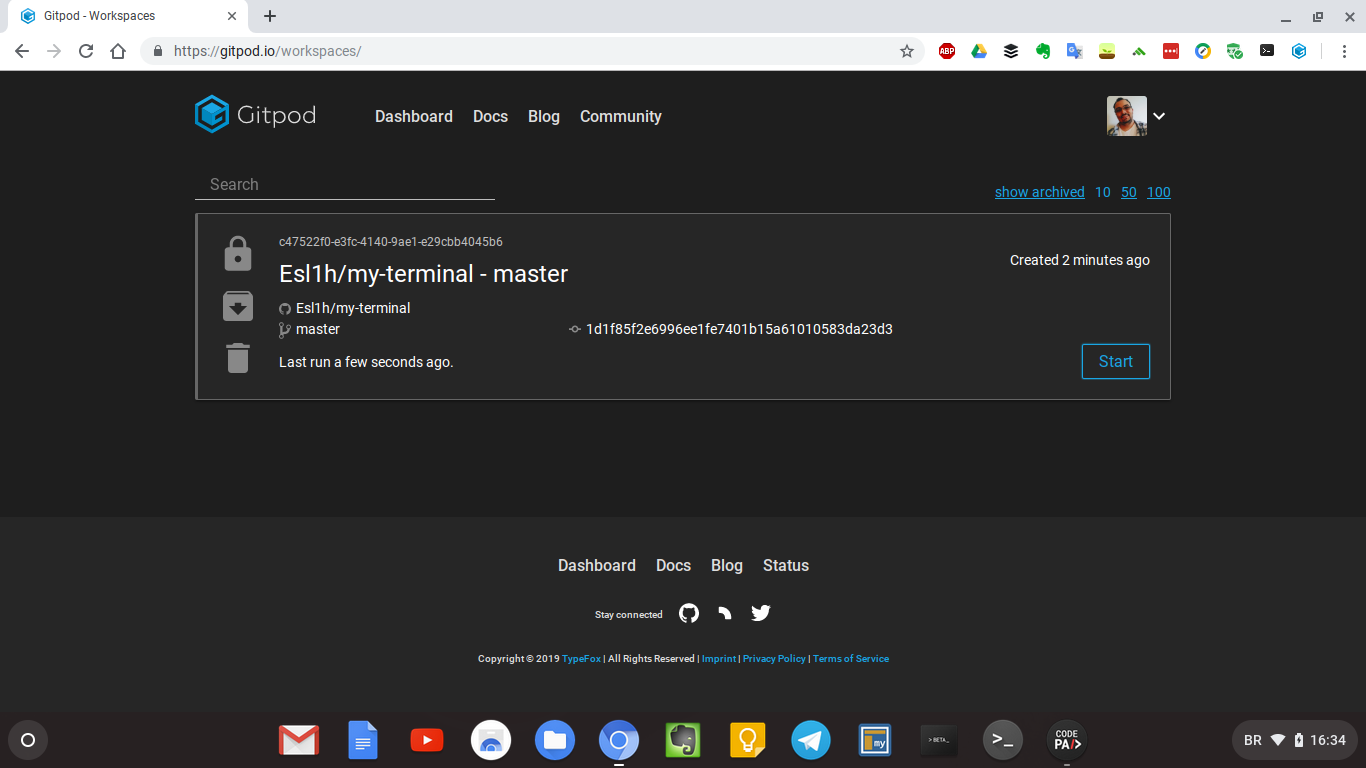Open the Twitter icon in the footer
The height and width of the screenshot is (768, 1366).
[761, 613]
